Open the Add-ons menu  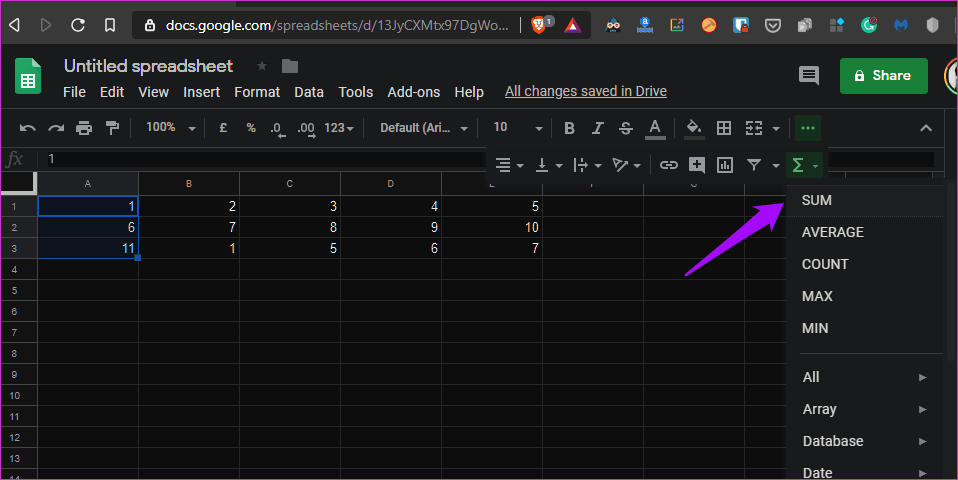(414, 92)
